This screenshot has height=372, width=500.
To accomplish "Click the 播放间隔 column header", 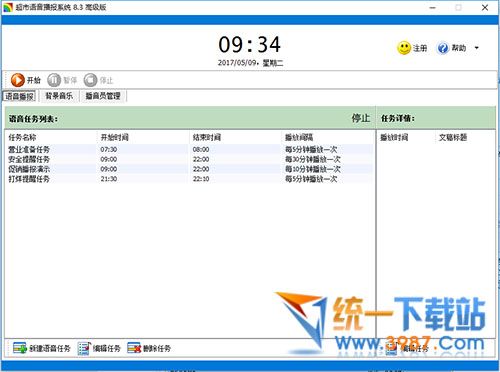I will point(299,137).
